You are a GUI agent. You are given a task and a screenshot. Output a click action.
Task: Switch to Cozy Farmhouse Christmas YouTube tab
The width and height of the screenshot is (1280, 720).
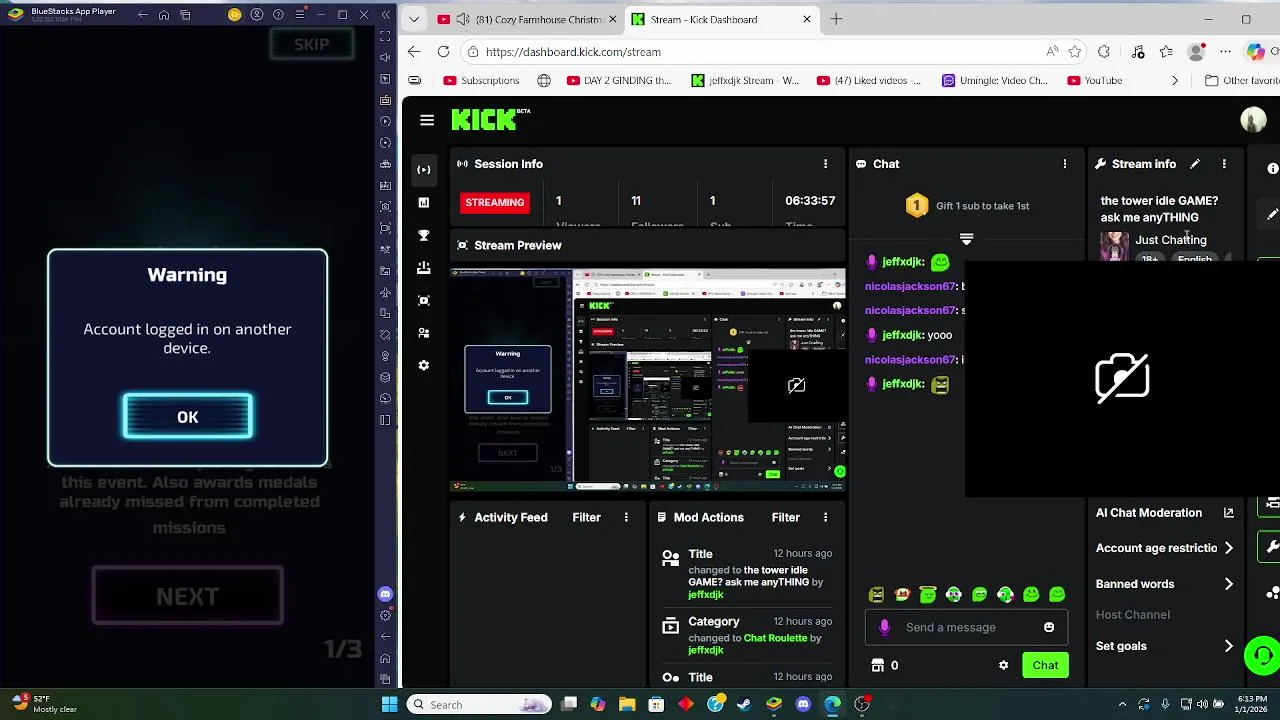pos(529,19)
